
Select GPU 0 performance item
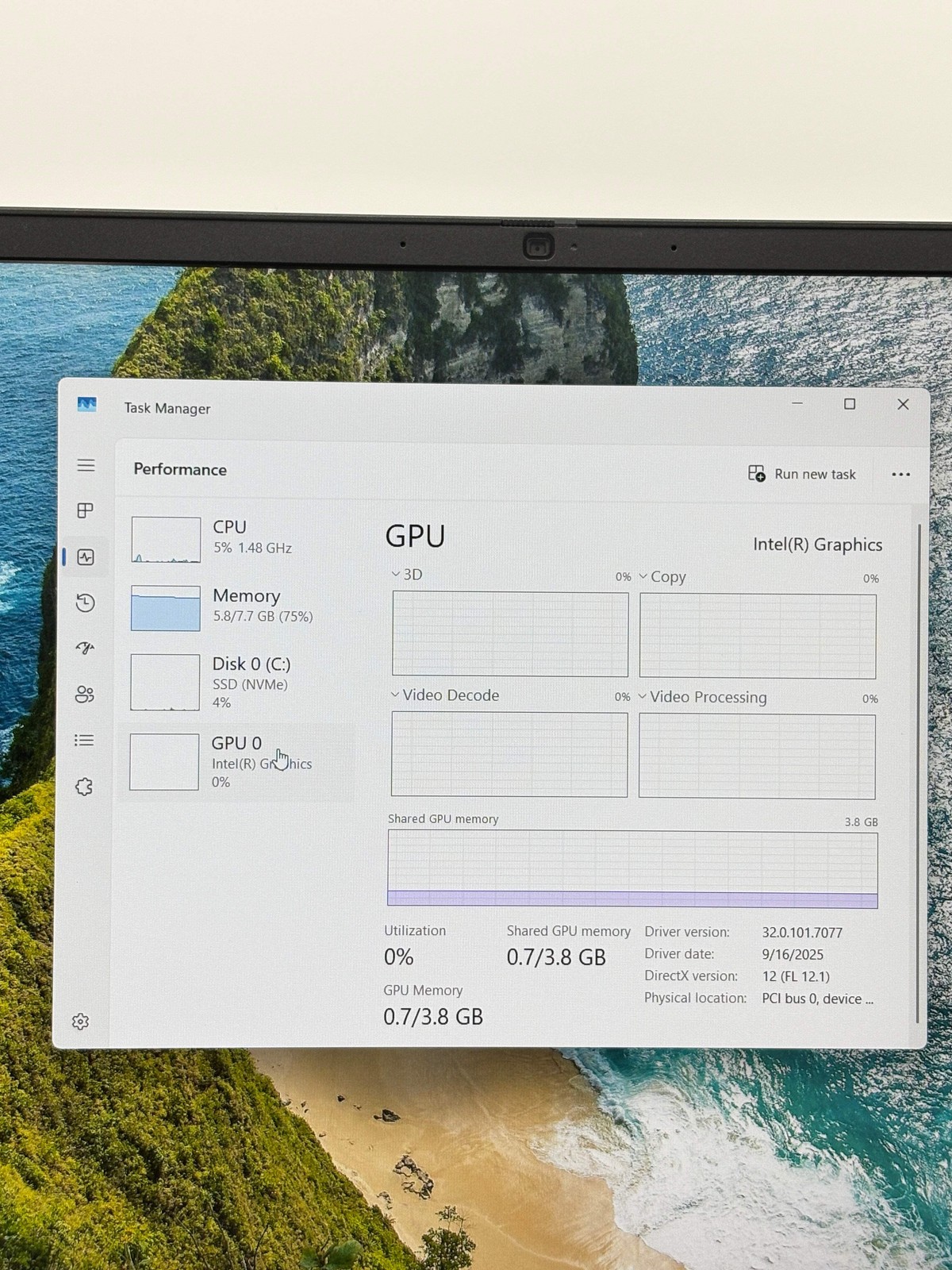point(238,762)
